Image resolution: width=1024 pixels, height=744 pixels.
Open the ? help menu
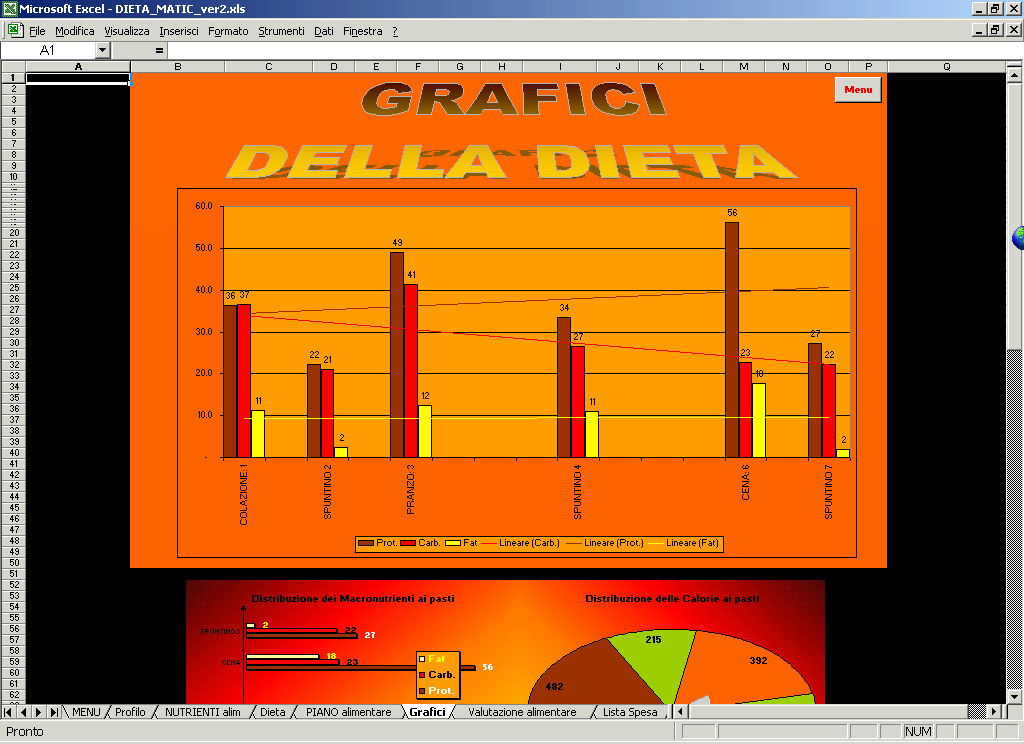tap(395, 31)
